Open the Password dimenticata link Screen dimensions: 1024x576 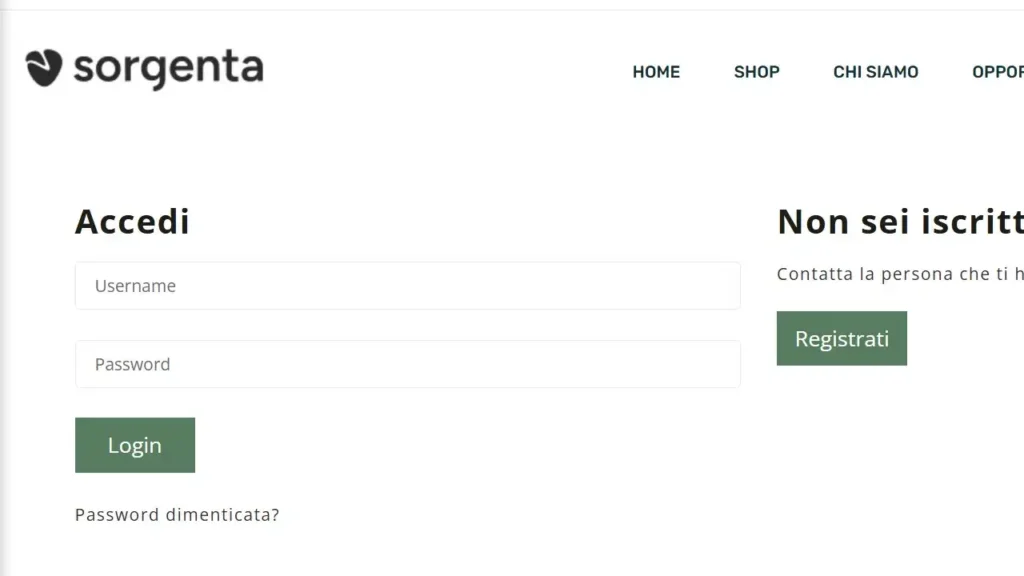177,514
